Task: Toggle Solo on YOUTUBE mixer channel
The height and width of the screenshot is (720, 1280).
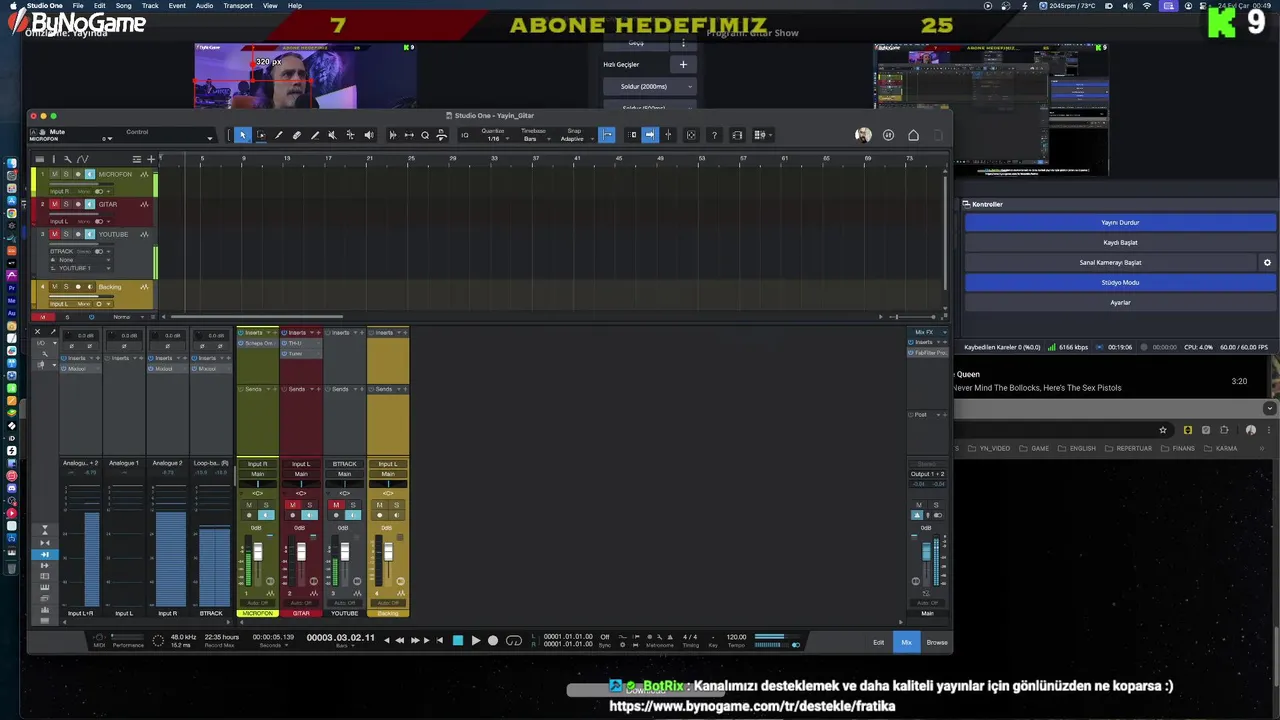Action: pyautogui.click(x=352, y=505)
